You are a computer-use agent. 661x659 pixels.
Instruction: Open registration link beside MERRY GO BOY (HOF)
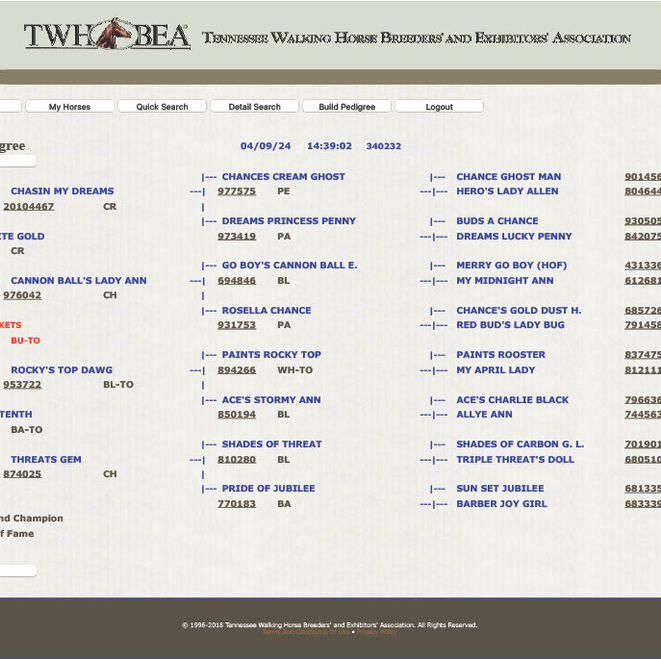click(643, 266)
